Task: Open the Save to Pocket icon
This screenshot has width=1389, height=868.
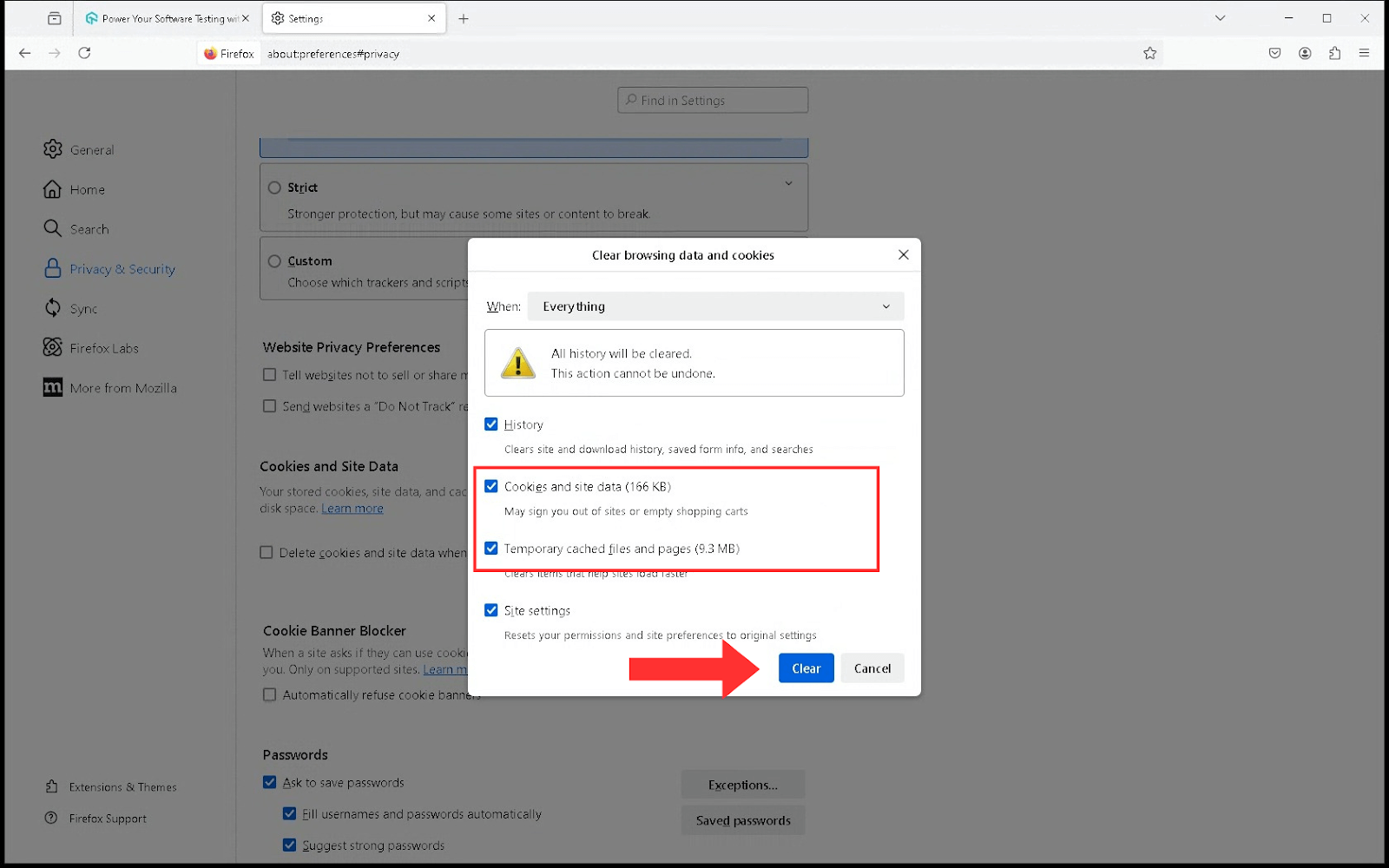Action: [x=1274, y=53]
